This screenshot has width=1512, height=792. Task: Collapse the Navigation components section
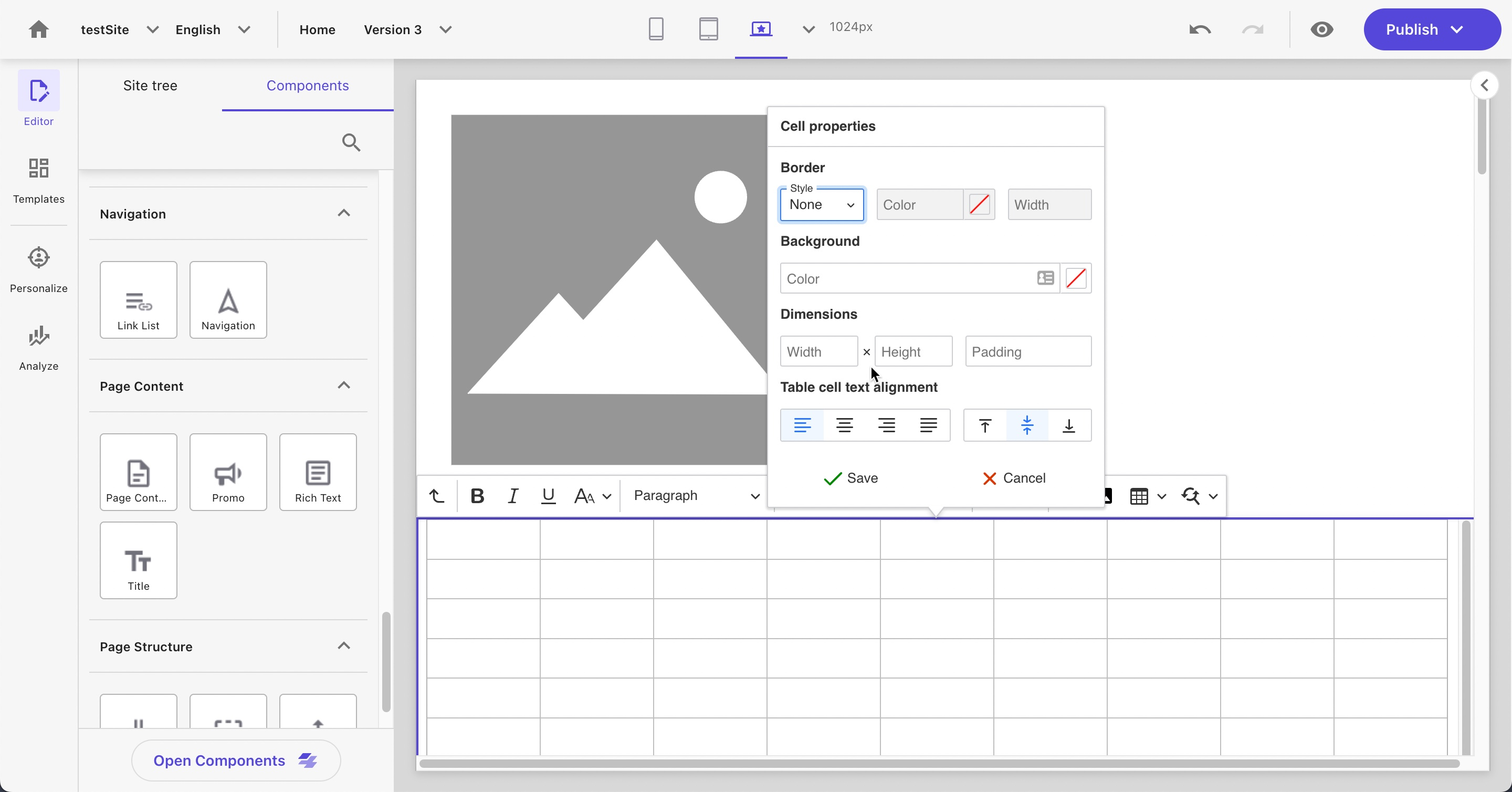pyautogui.click(x=344, y=213)
